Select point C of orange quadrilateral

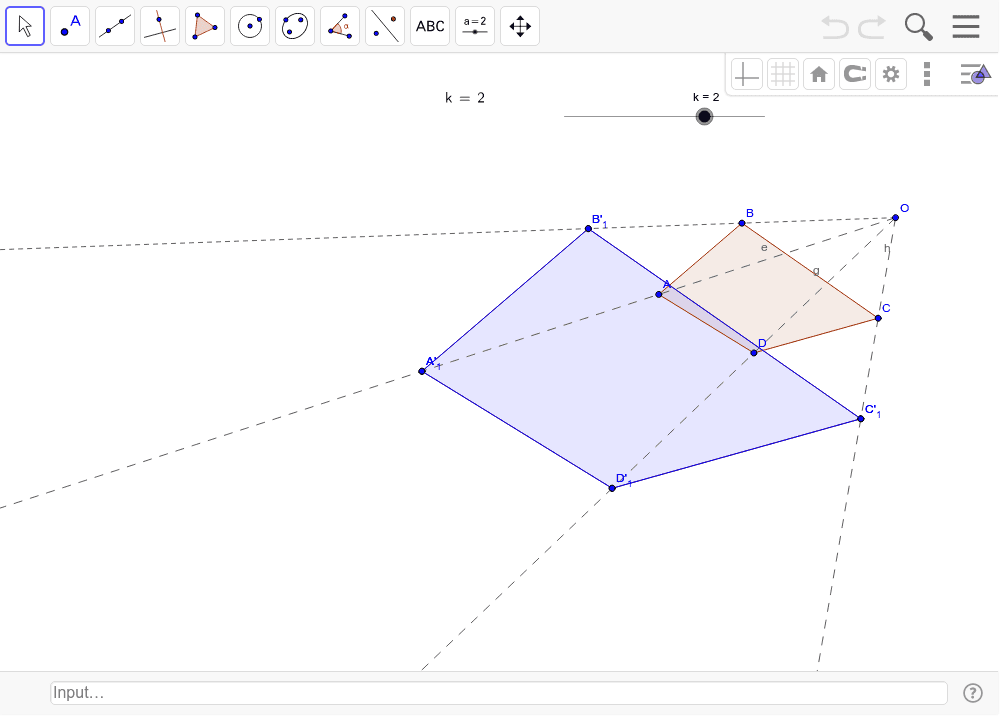pyautogui.click(x=878, y=318)
